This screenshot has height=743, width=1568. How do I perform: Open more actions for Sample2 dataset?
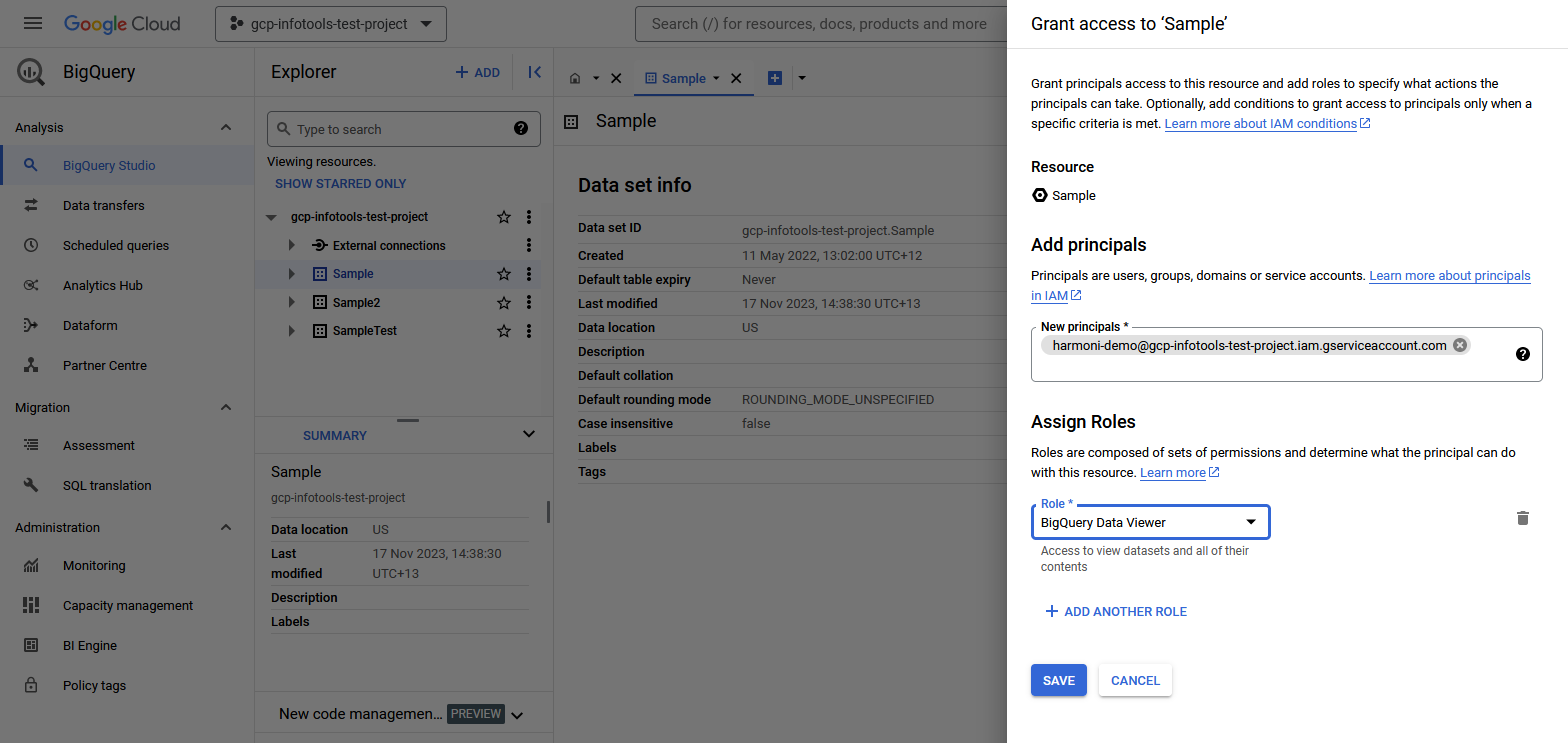[529, 302]
